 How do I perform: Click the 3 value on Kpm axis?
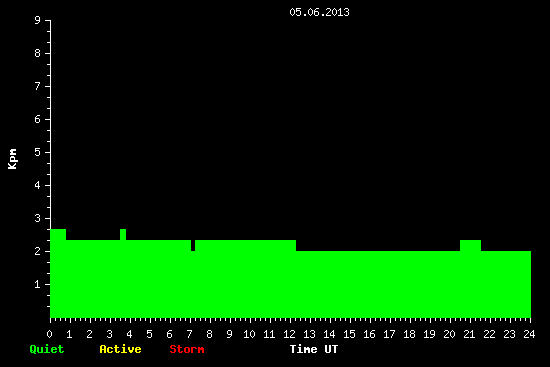38,218
